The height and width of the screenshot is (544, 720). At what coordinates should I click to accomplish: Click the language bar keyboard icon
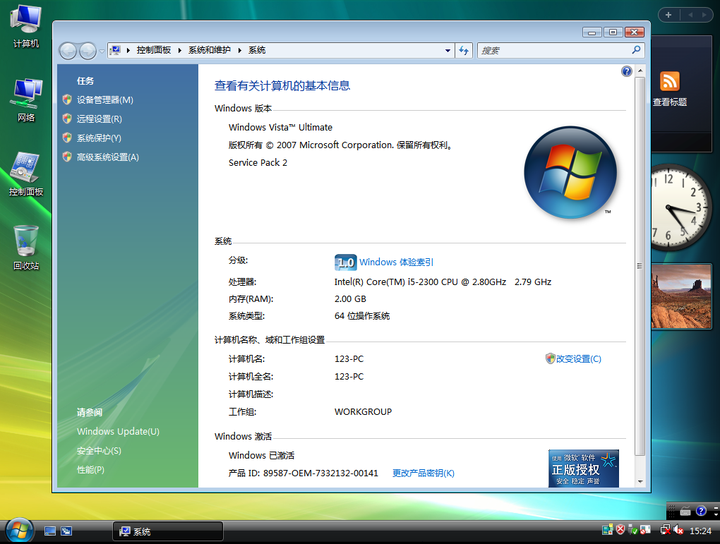pyautogui.click(x=686, y=510)
